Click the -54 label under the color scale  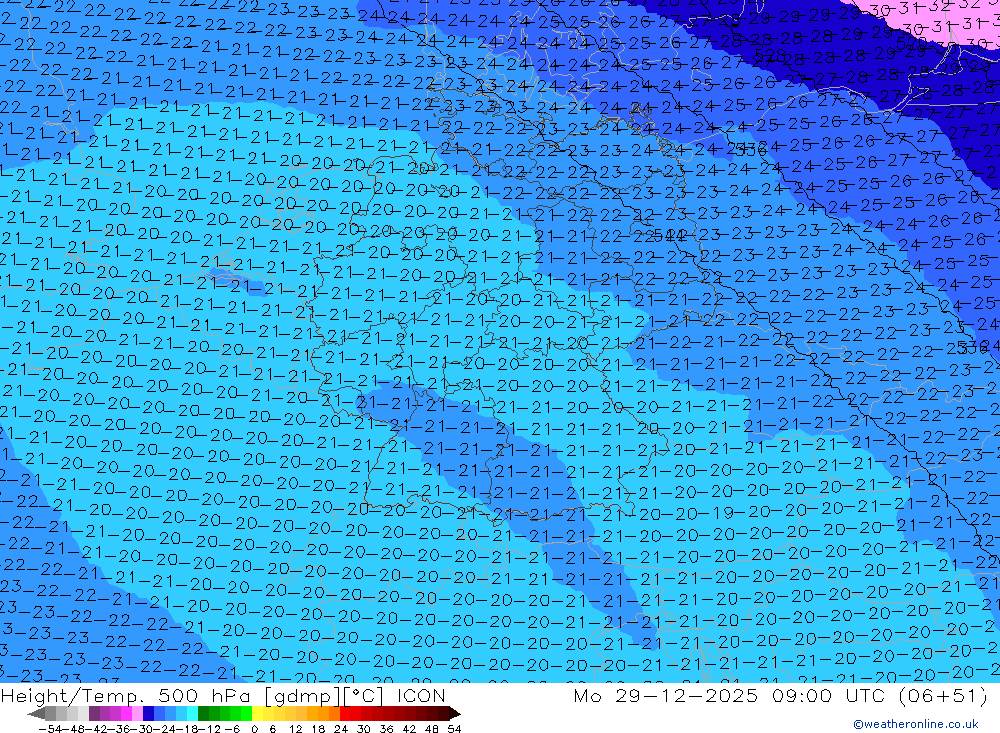(51, 729)
